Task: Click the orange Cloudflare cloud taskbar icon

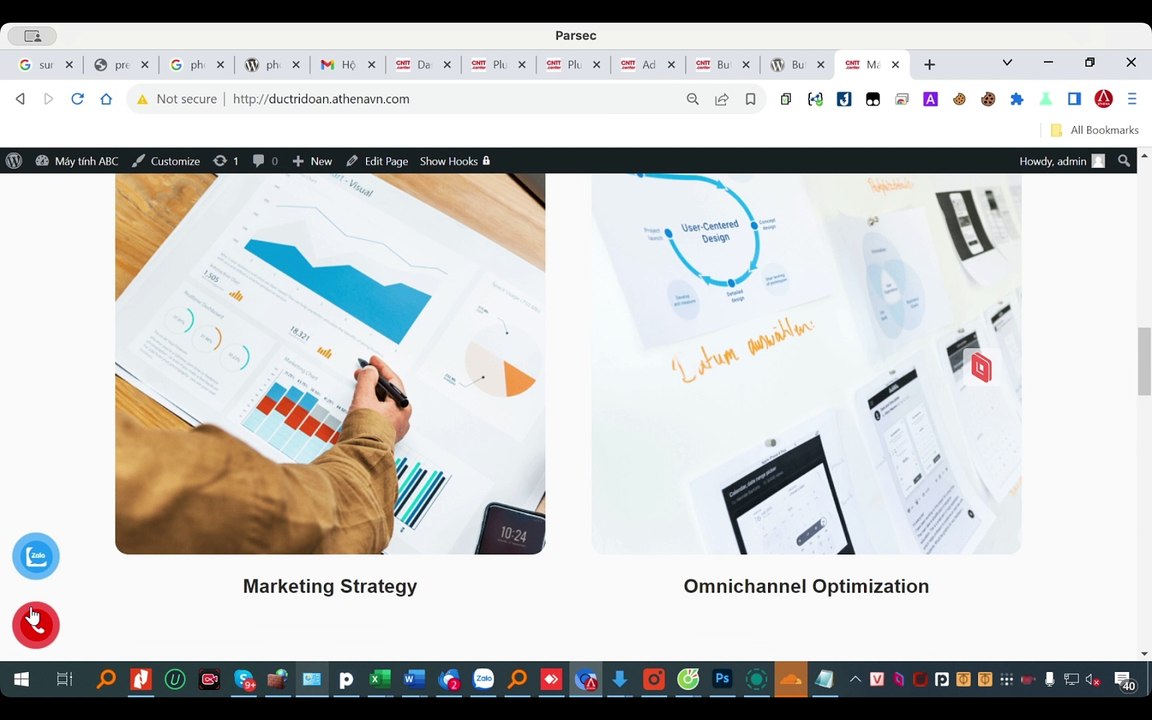Action: click(791, 680)
